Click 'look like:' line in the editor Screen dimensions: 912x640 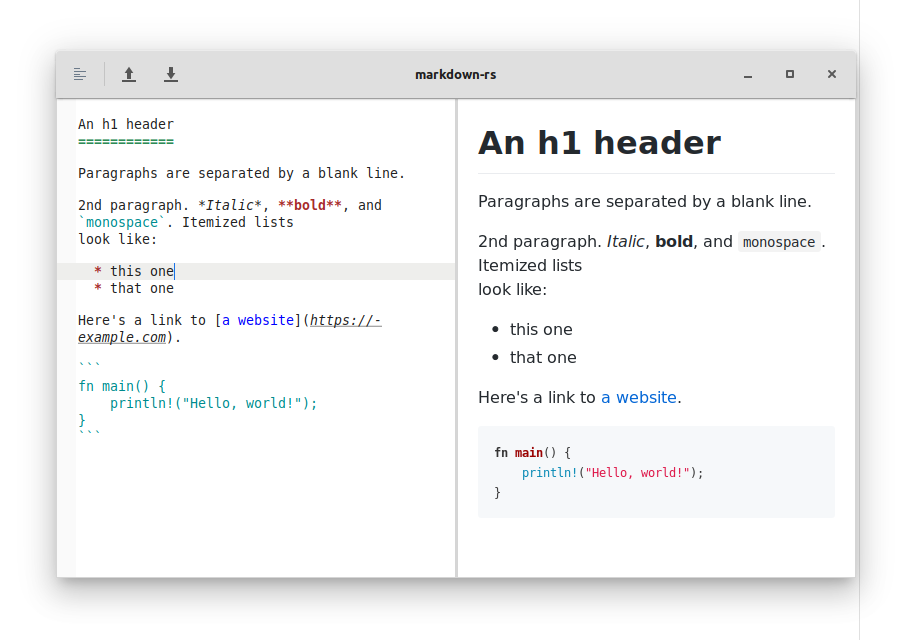coord(117,239)
